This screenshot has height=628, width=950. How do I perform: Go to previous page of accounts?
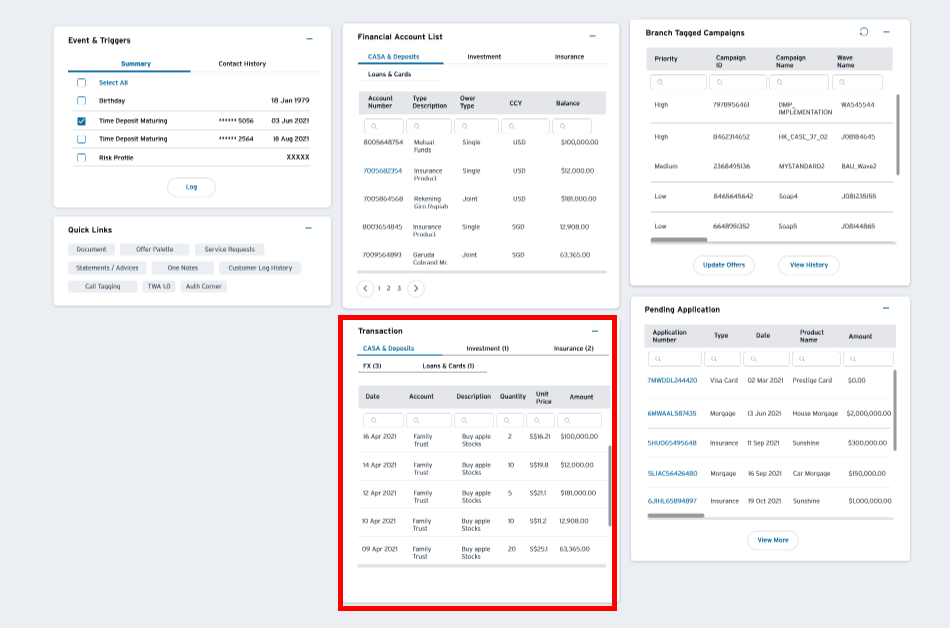(x=366, y=288)
